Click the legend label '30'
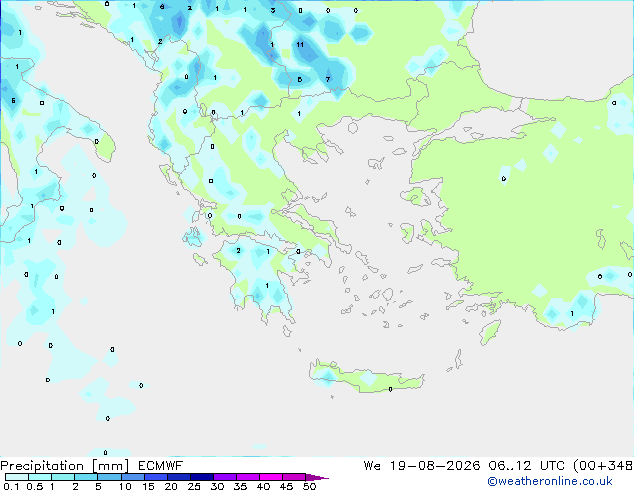 [217, 486]
